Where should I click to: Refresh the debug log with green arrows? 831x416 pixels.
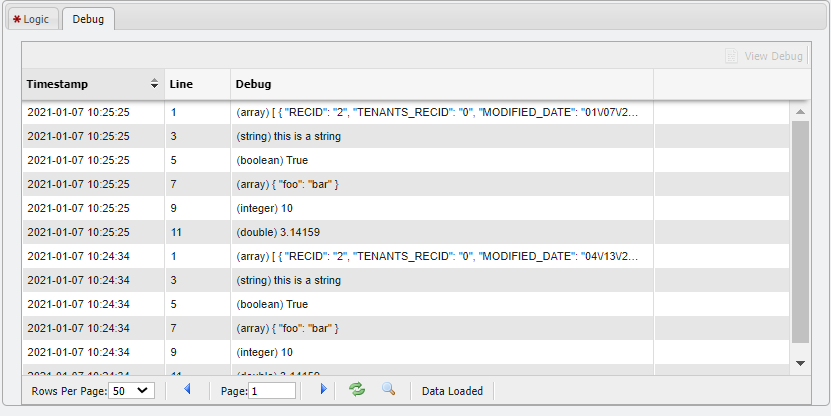tap(357, 389)
